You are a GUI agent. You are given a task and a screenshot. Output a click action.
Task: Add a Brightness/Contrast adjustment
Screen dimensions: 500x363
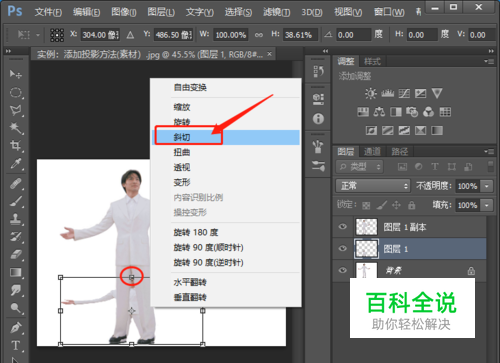(x=371, y=93)
